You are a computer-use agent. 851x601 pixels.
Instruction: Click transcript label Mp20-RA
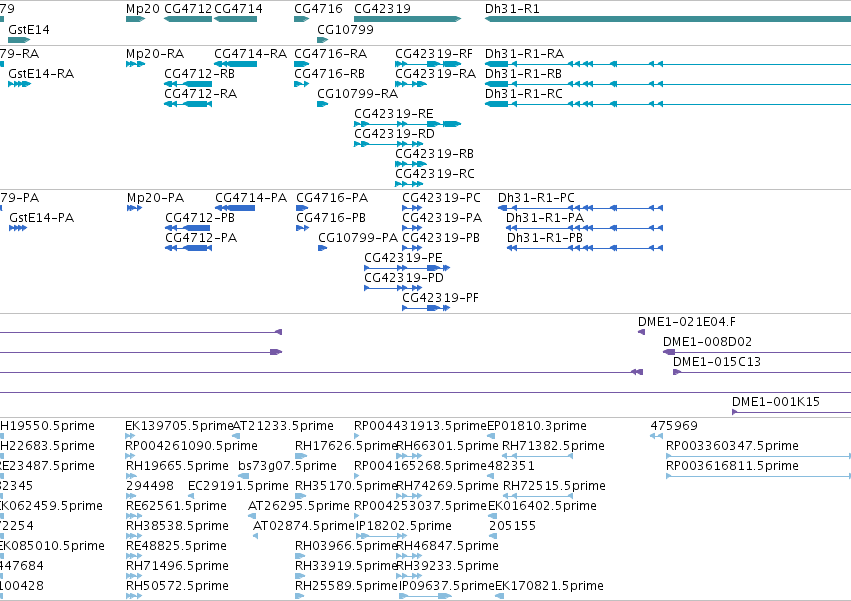(155, 54)
